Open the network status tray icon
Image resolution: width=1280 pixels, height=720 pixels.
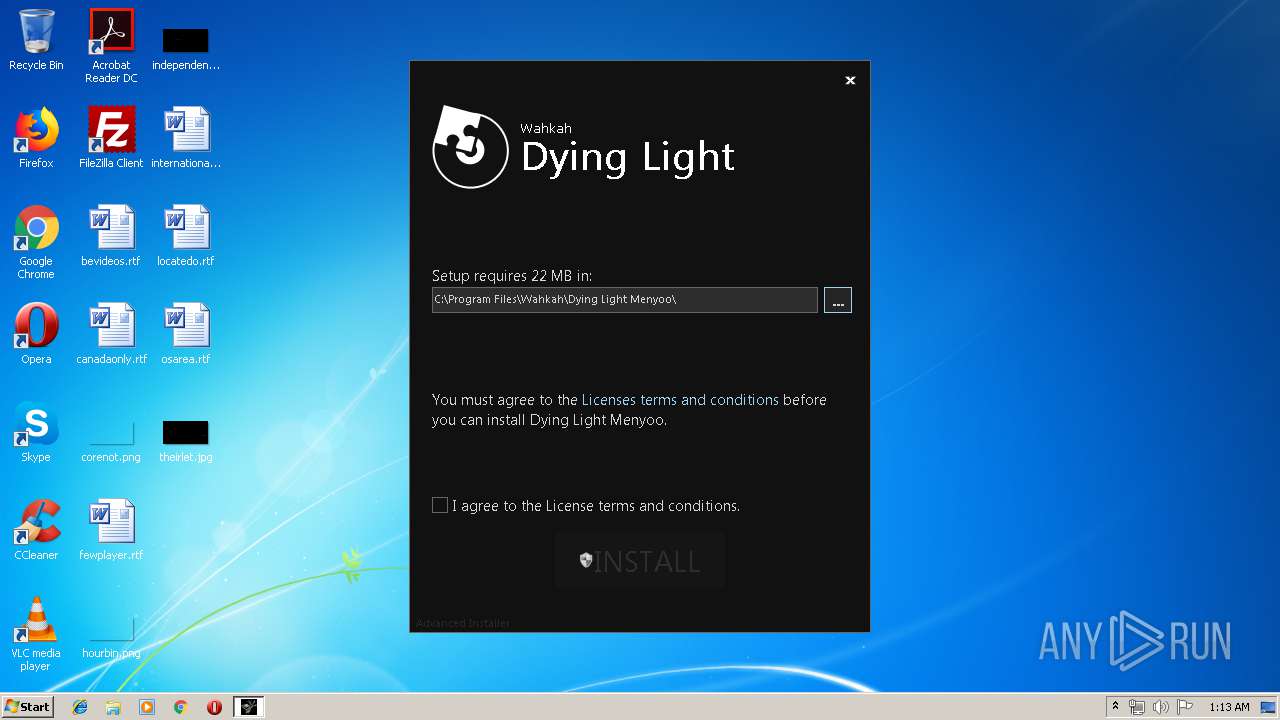(x=1137, y=707)
